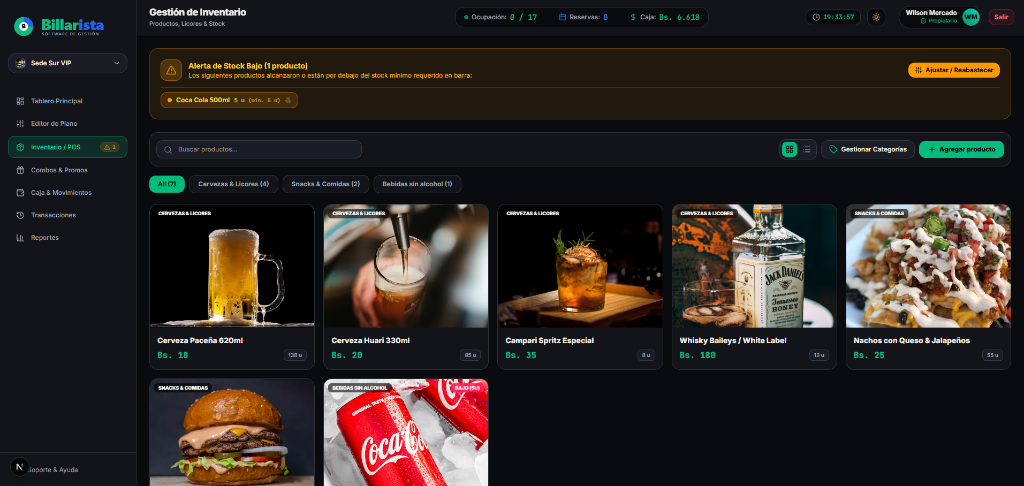This screenshot has width=1024, height=486.
Task: Open the Cerveza Paceña 620ml product image
Action: [232, 266]
